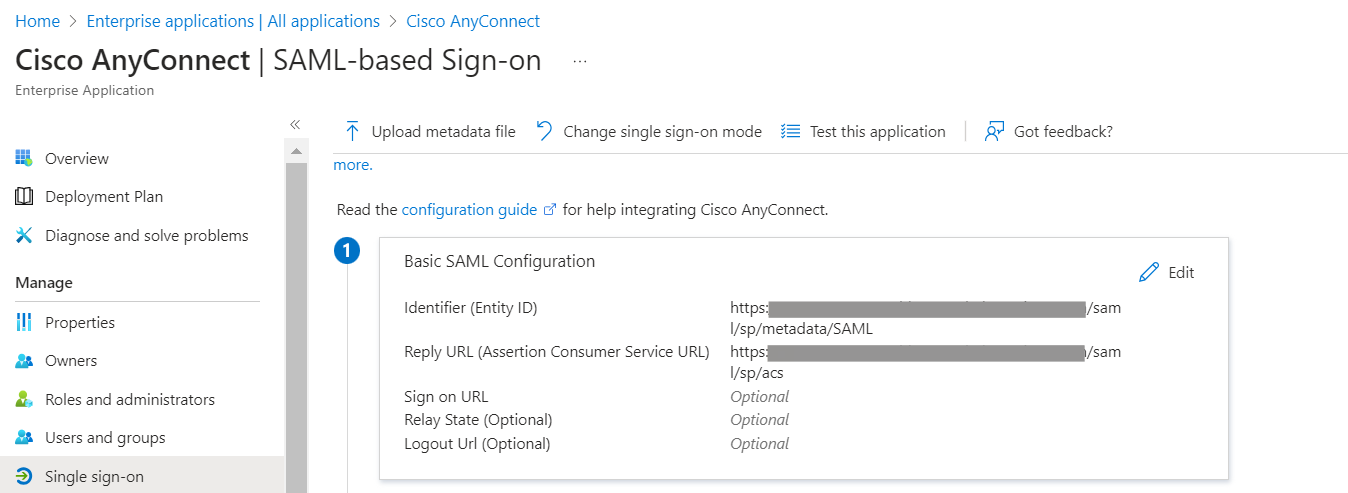Click the Optional value for Sign on URL

[759, 396]
